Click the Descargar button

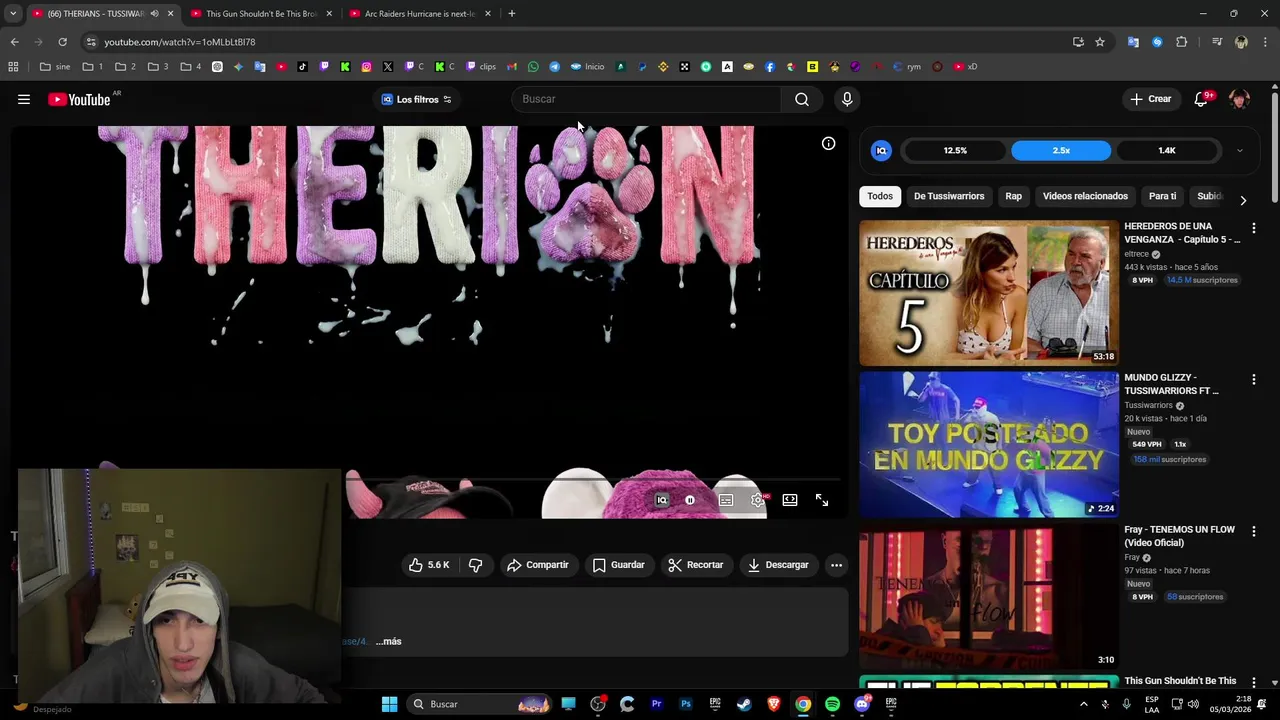(778, 565)
